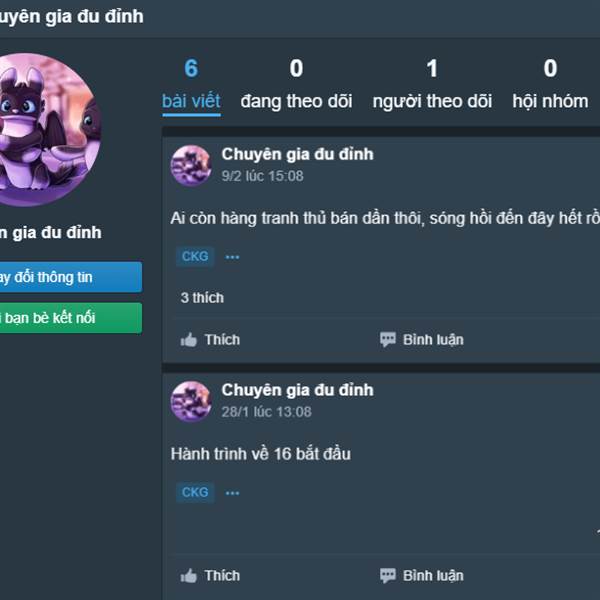Expand more tags beside CKG on second post
The width and height of the screenshot is (600, 600).
[232, 493]
